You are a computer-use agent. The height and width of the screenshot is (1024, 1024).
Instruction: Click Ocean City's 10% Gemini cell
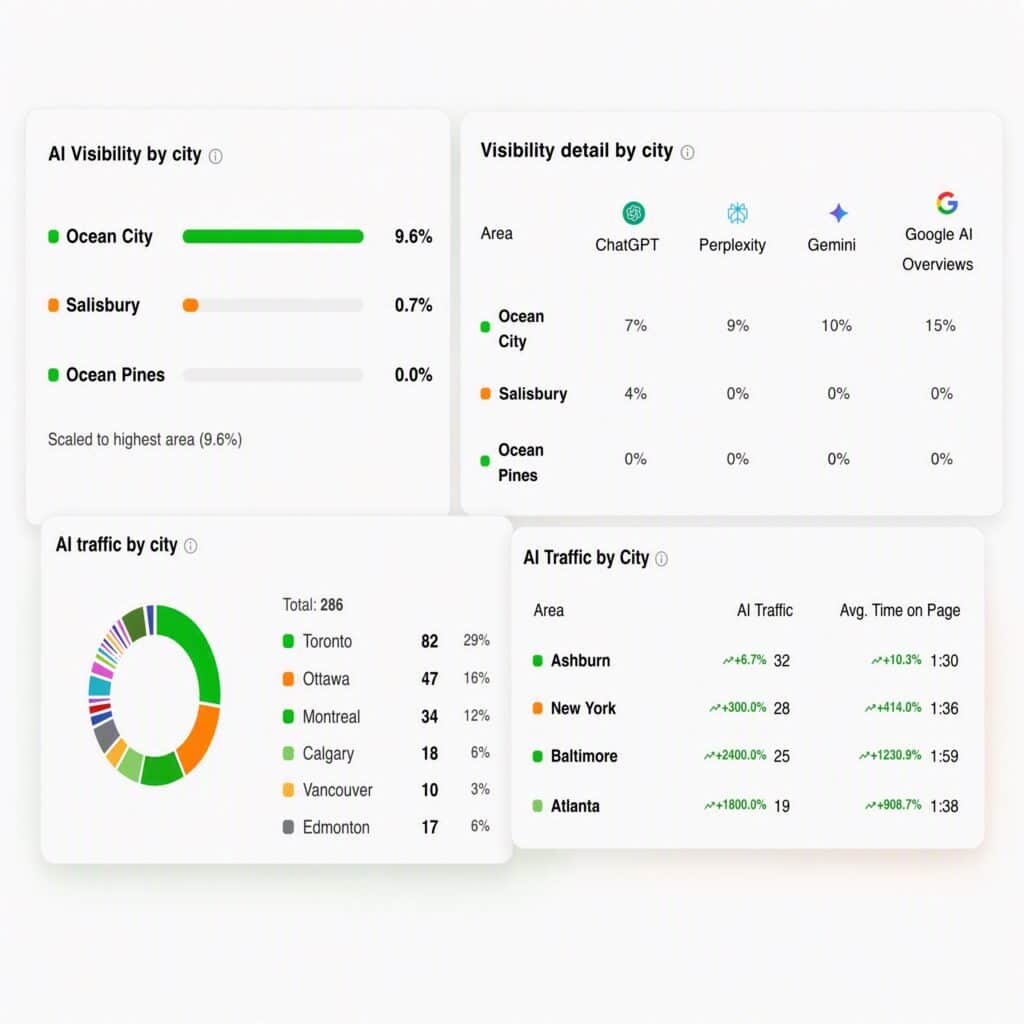837,326
